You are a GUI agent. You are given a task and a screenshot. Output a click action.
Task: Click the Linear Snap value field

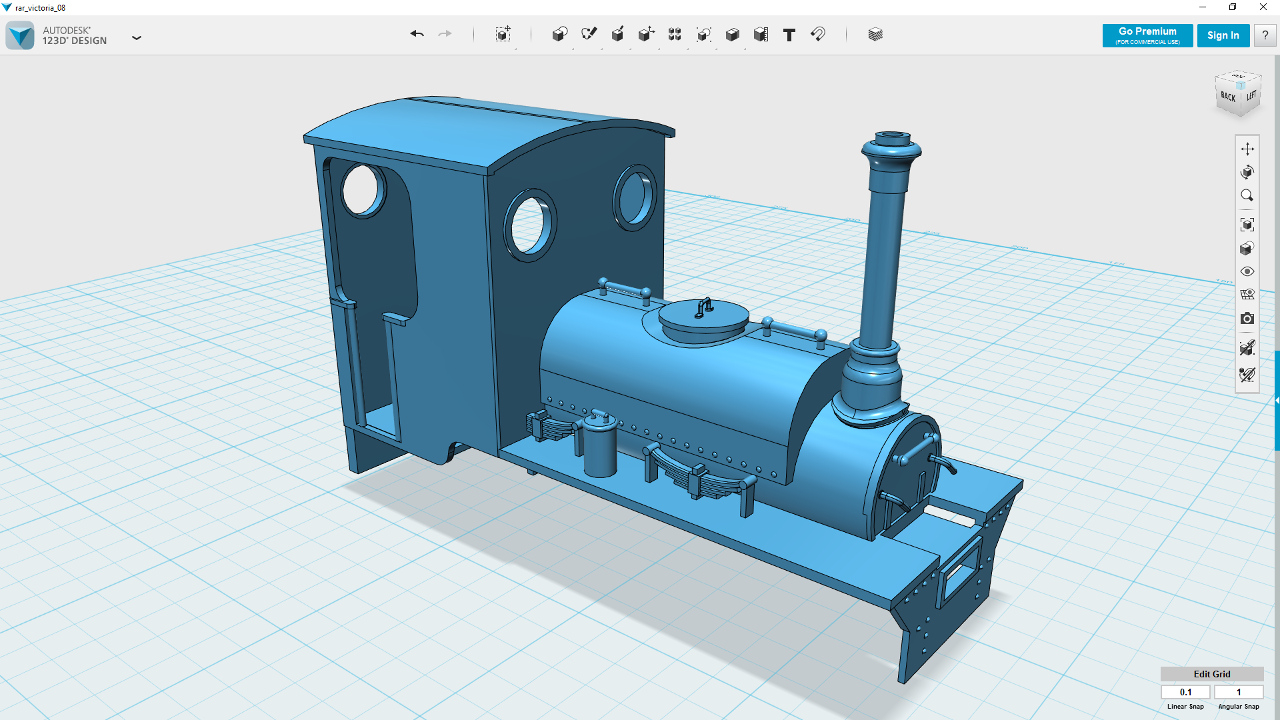click(x=1186, y=692)
